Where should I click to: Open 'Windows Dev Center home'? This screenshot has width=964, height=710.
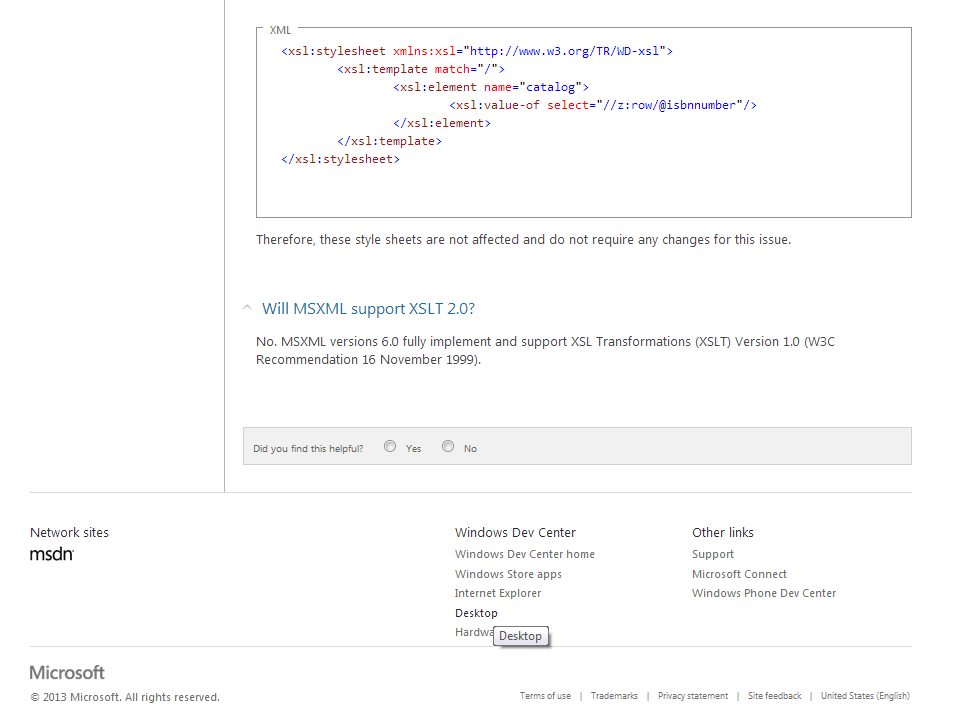point(524,553)
